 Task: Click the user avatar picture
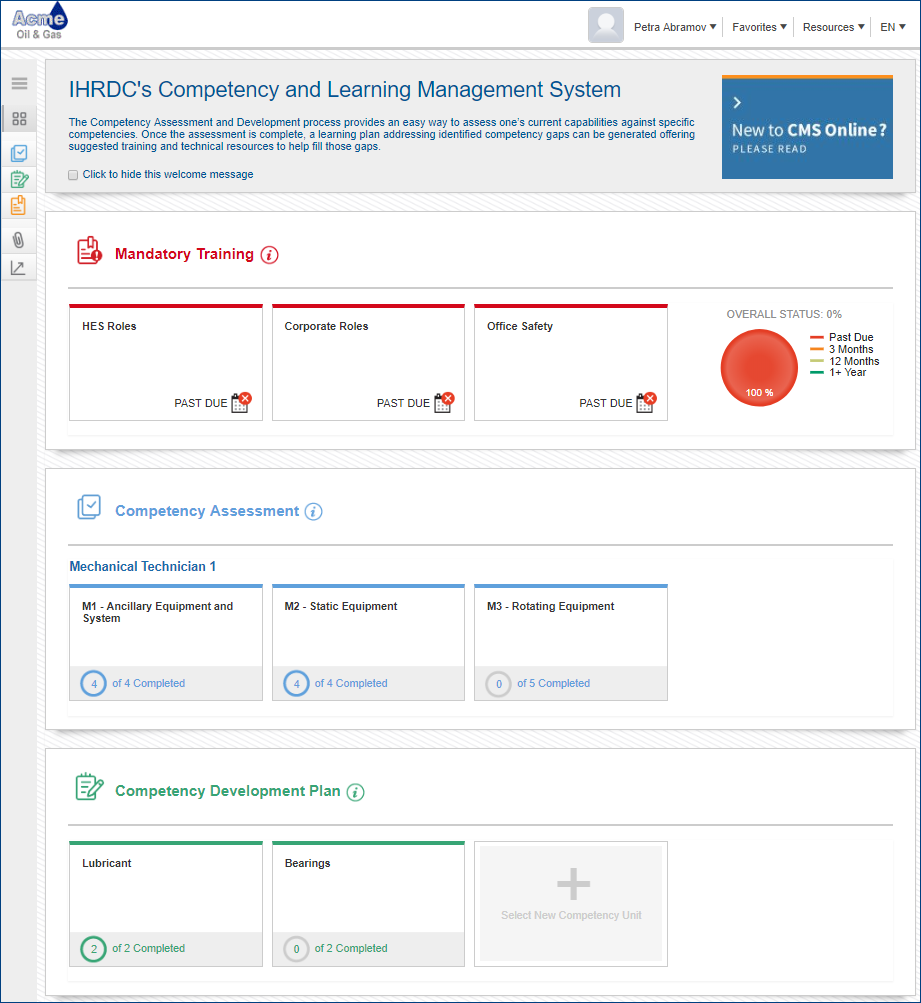click(606, 26)
